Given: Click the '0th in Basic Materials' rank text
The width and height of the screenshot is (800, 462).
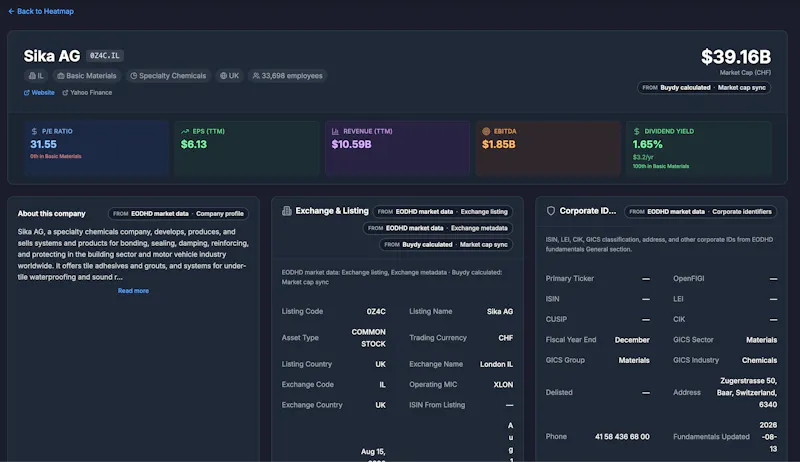Looking at the screenshot, I should [56, 156].
